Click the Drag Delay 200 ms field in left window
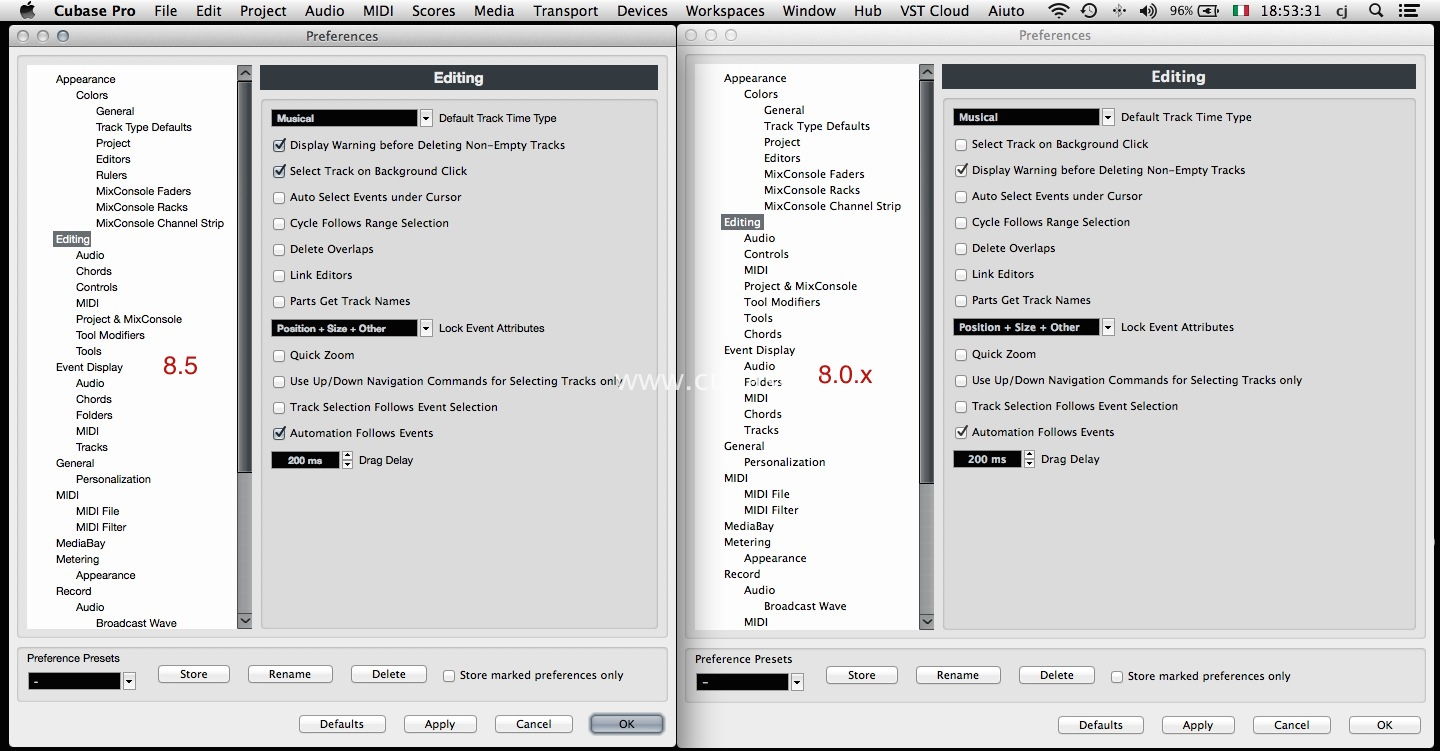 point(305,460)
